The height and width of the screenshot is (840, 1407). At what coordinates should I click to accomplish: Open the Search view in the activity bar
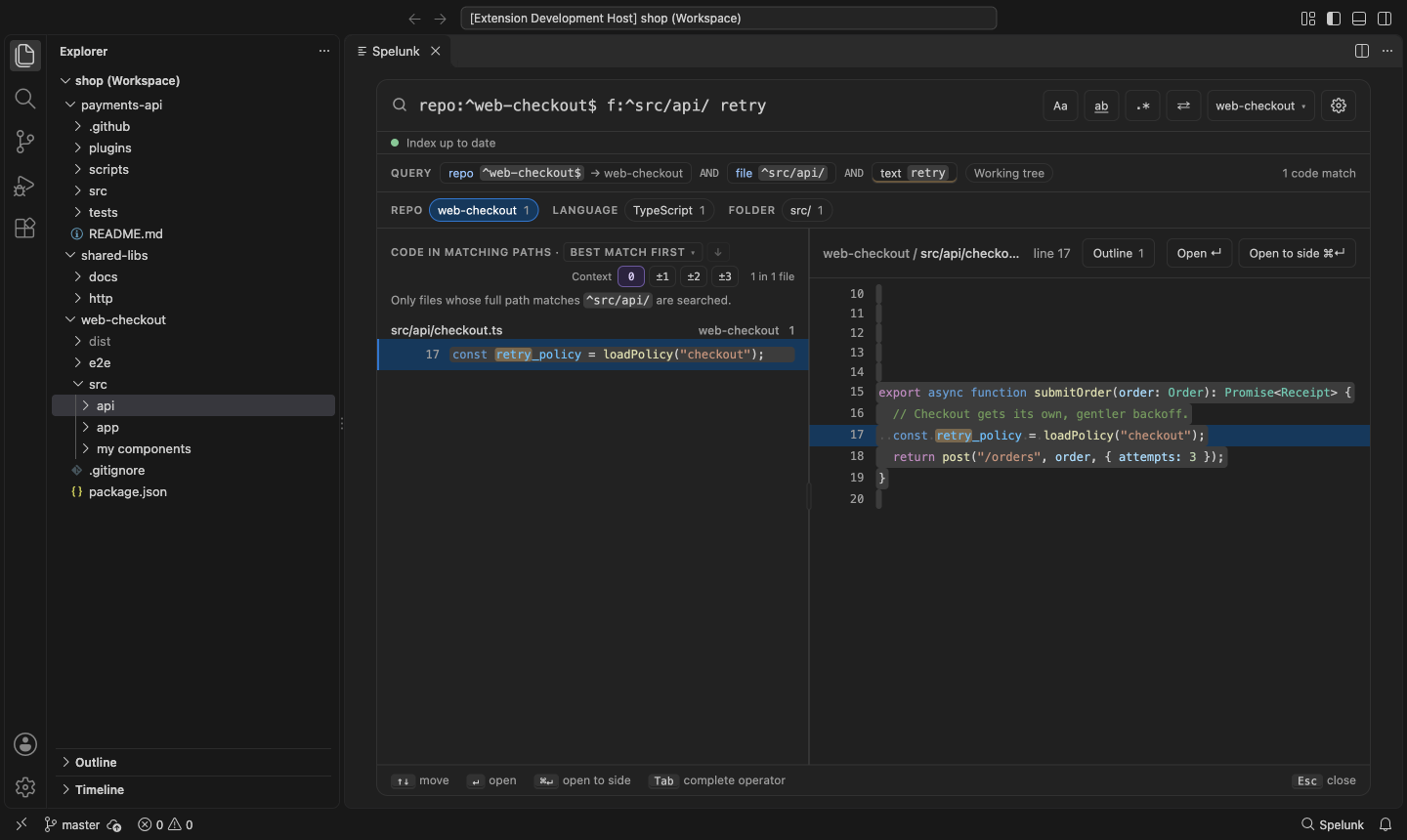(x=25, y=99)
